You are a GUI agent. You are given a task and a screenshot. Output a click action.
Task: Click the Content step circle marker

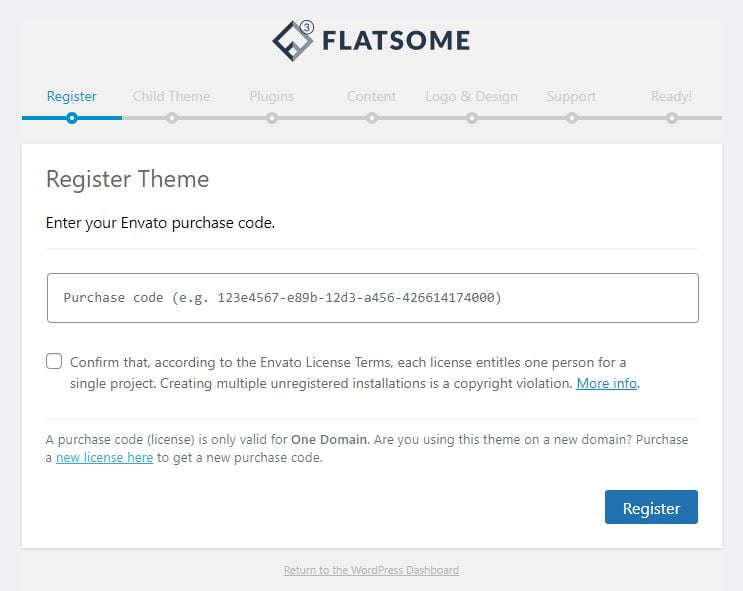pyautogui.click(x=372, y=118)
